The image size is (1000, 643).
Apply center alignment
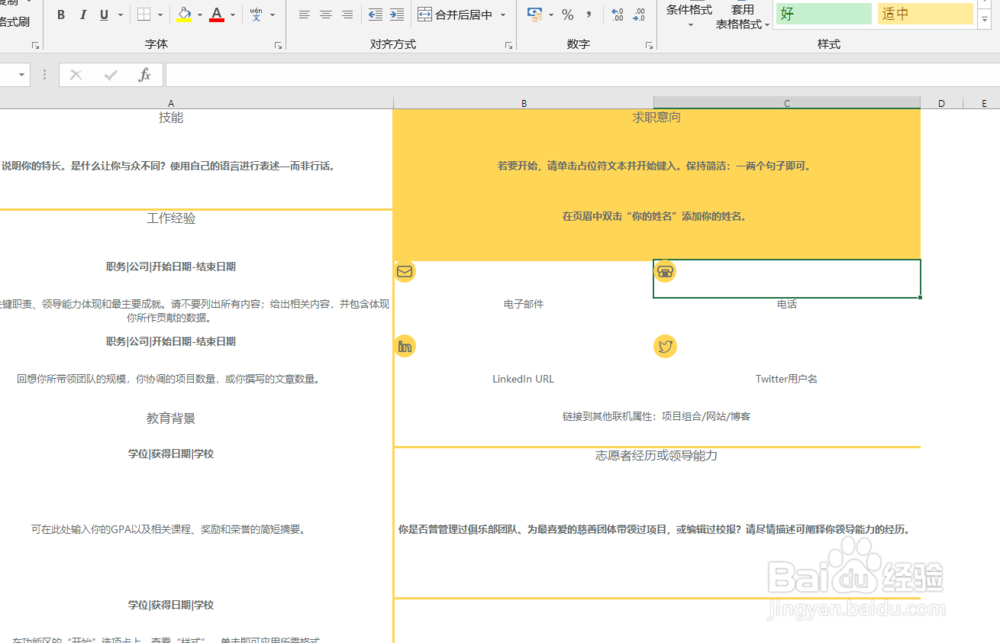324,14
